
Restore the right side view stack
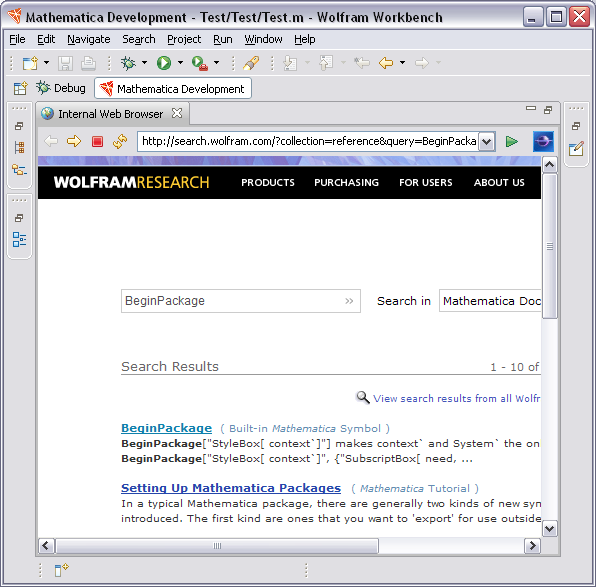pos(576,126)
